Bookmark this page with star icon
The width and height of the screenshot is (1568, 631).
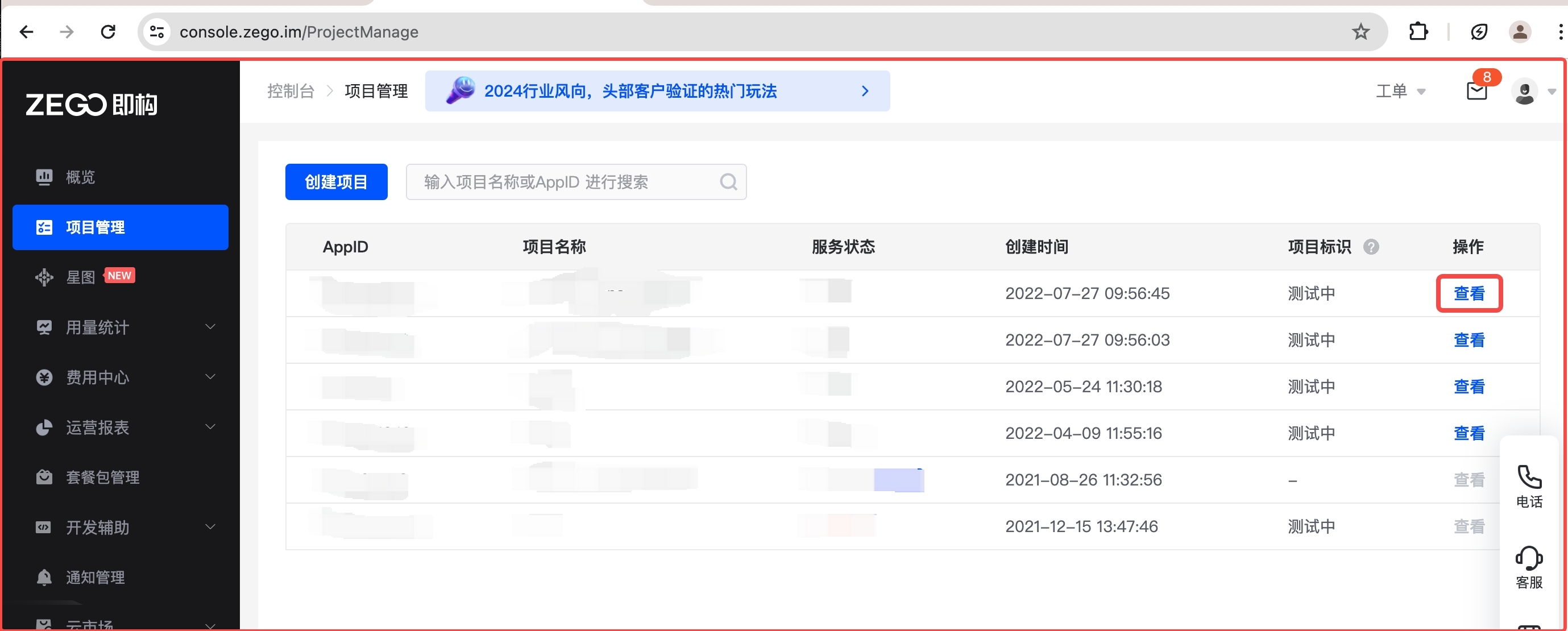pyautogui.click(x=1360, y=32)
